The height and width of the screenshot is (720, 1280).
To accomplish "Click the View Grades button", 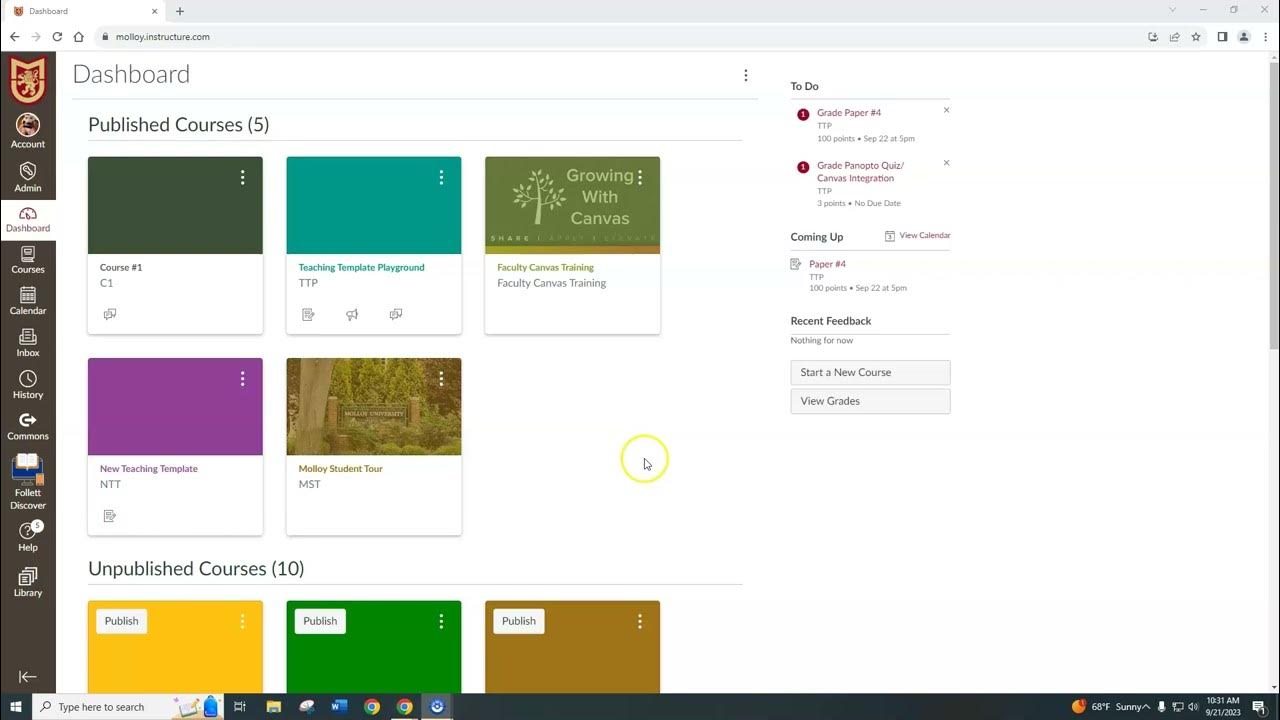I will 870,401.
